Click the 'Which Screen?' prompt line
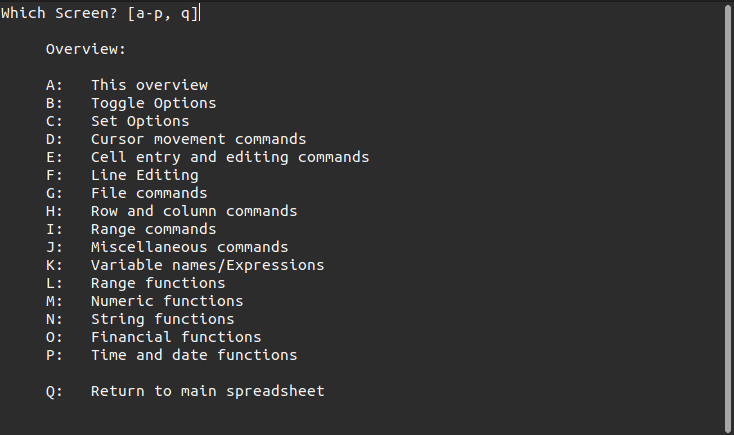Viewport: 734px width, 435px height. tap(100, 13)
